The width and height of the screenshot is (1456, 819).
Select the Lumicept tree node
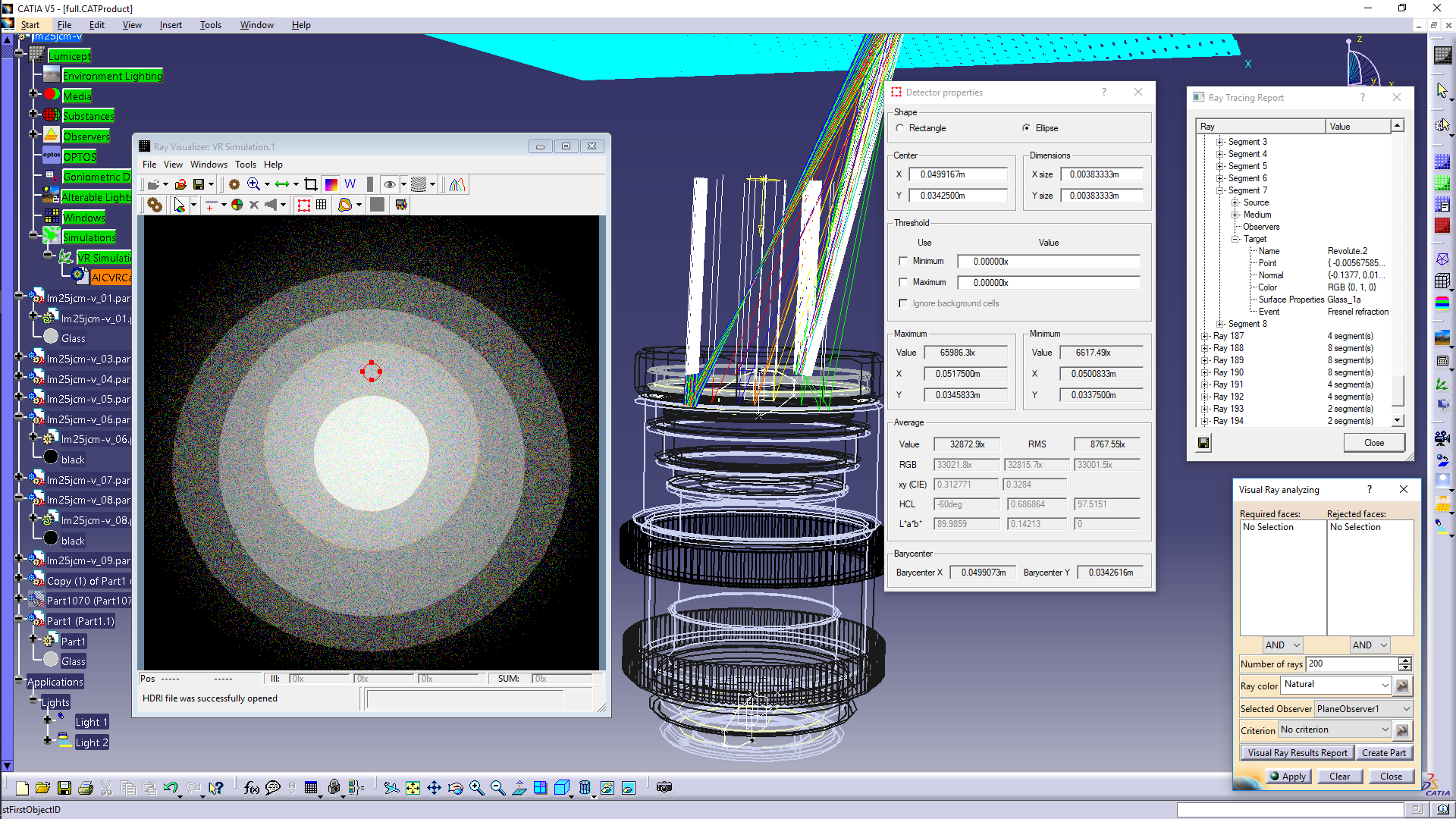69,56
